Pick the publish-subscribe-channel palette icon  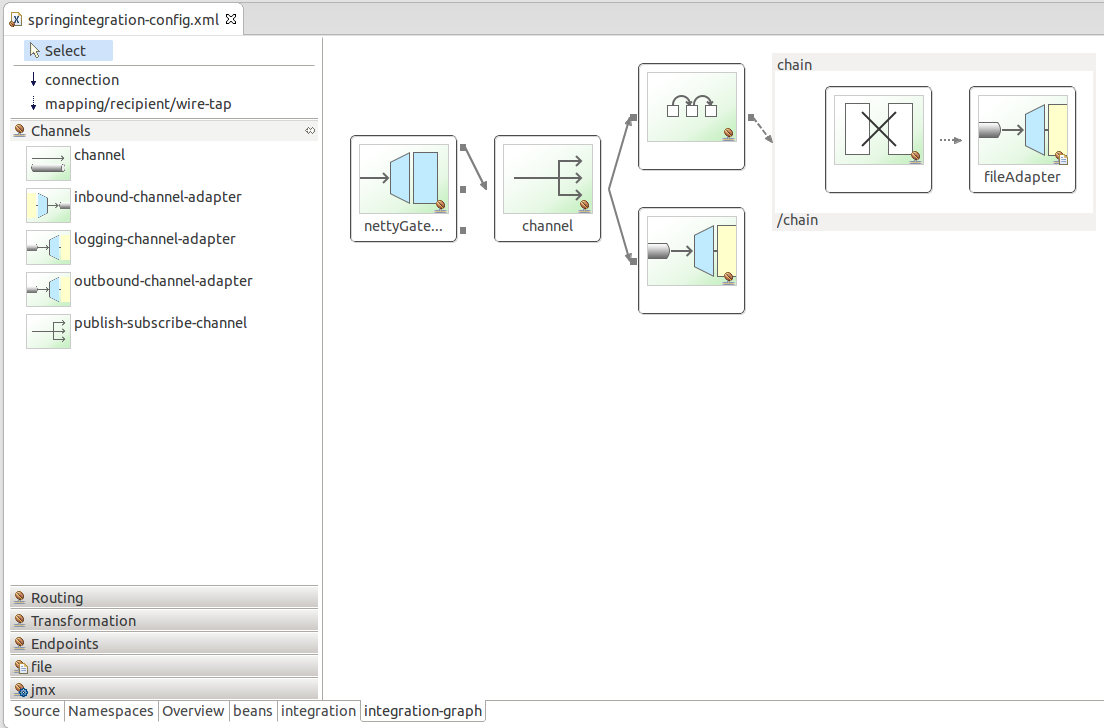click(x=49, y=331)
